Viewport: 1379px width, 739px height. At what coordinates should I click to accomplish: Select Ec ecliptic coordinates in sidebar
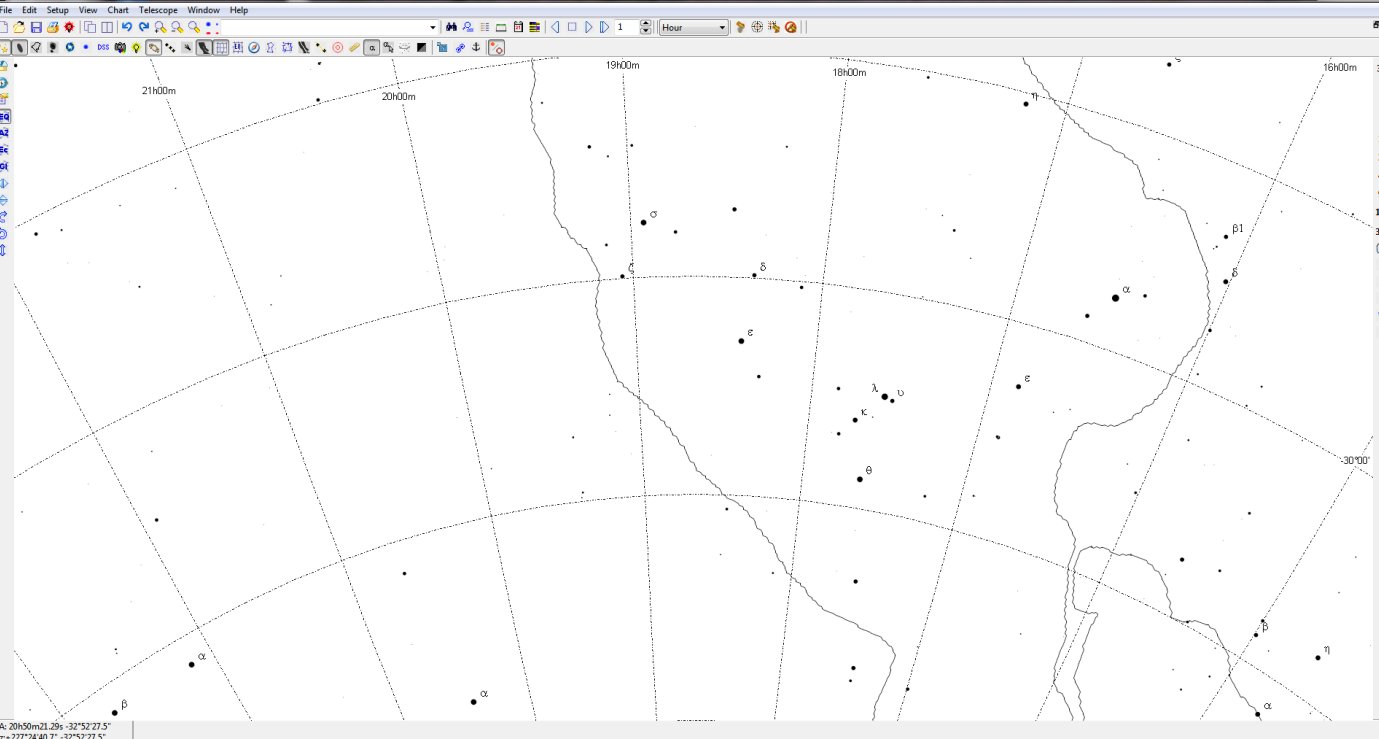(x=4, y=149)
